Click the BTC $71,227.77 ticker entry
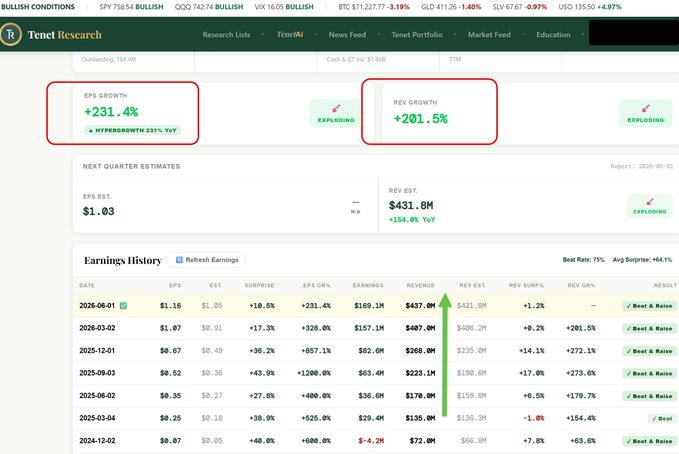This screenshot has height=454, width=679. click(x=374, y=7)
